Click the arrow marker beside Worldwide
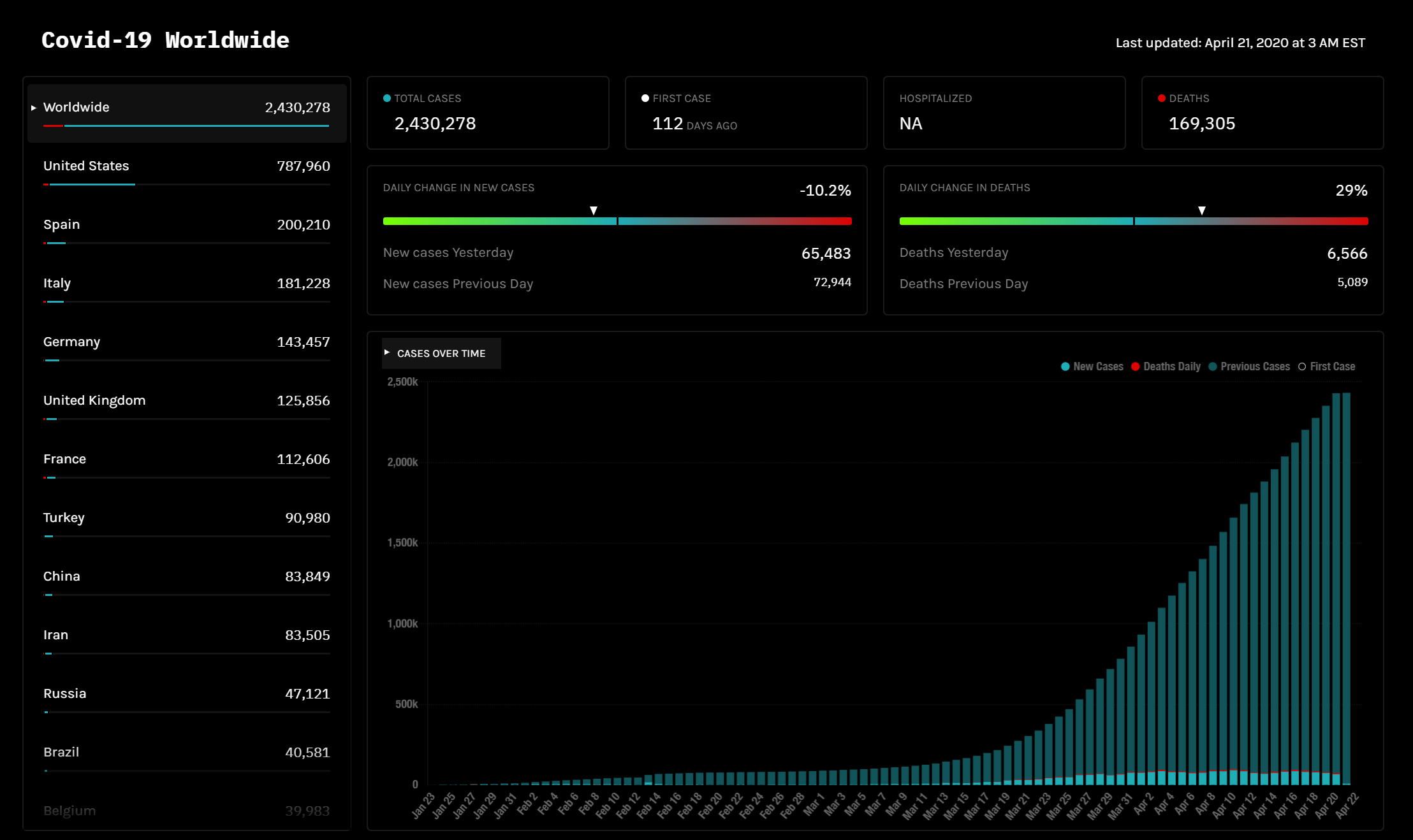The width and height of the screenshot is (1413, 840). coord(34,108)
